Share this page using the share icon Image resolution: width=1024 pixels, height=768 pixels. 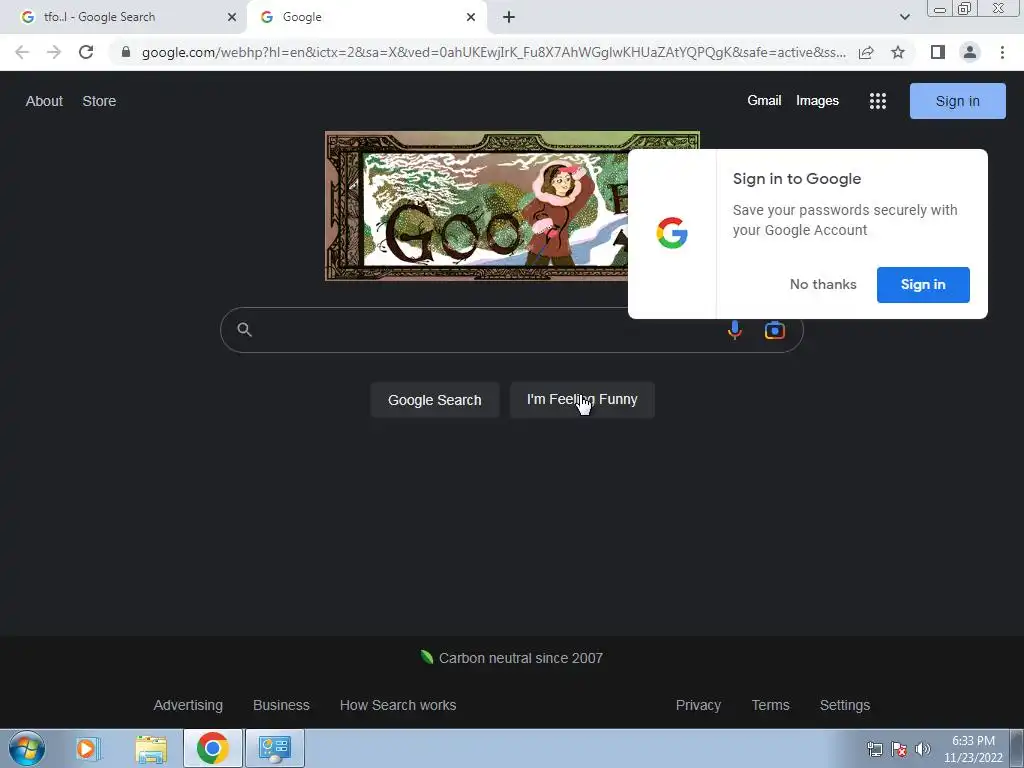point(866,52)
